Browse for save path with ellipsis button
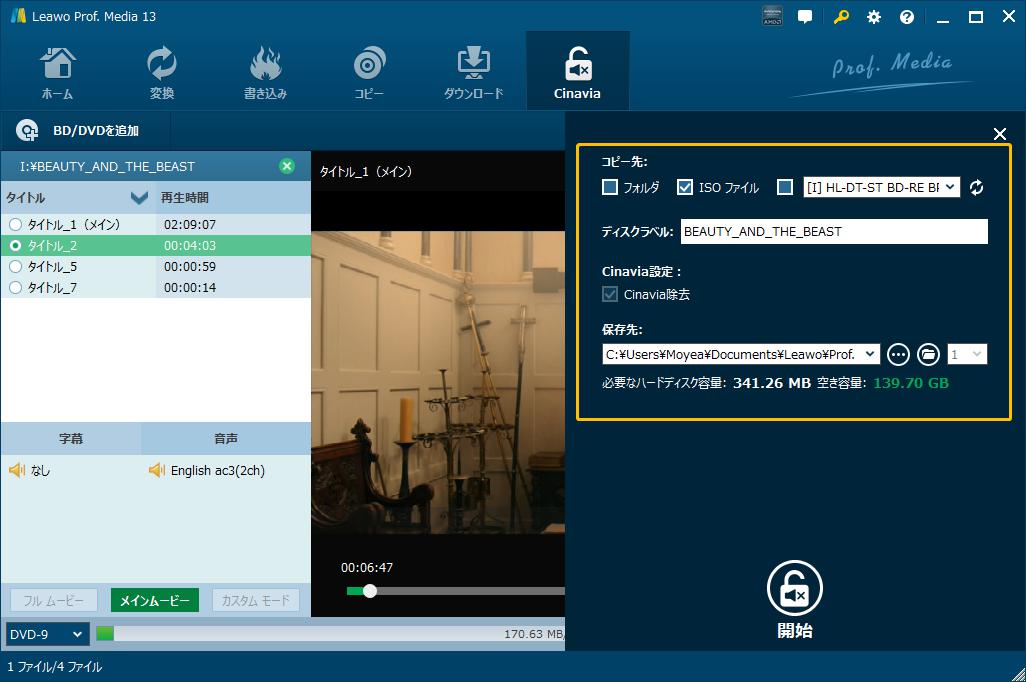The image size is (1026, 682). [x=898, y=354]
